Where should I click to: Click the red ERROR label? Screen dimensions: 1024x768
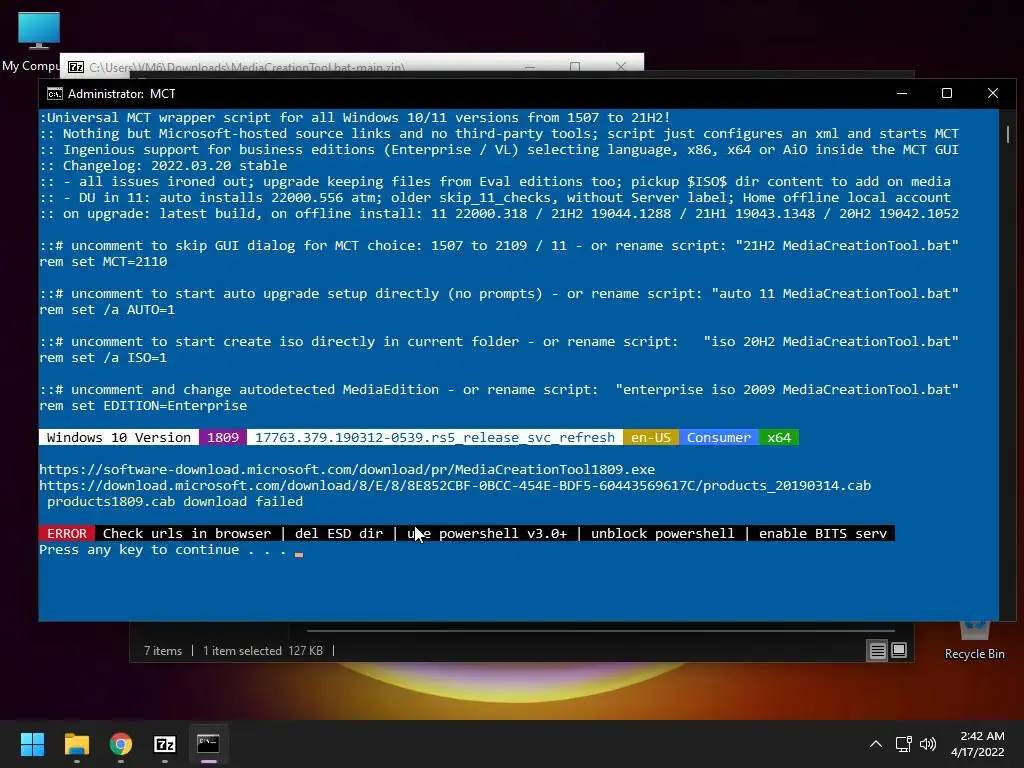(67, 534)
